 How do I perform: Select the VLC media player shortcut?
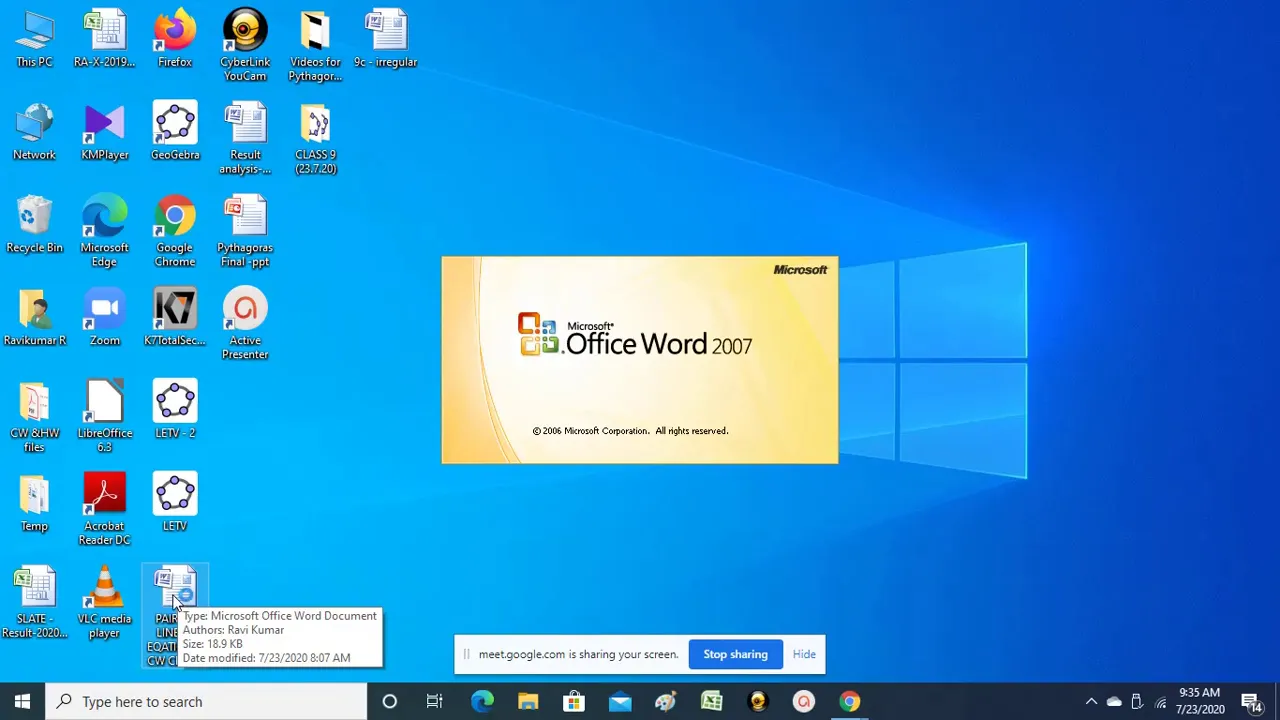pos(105,603)
